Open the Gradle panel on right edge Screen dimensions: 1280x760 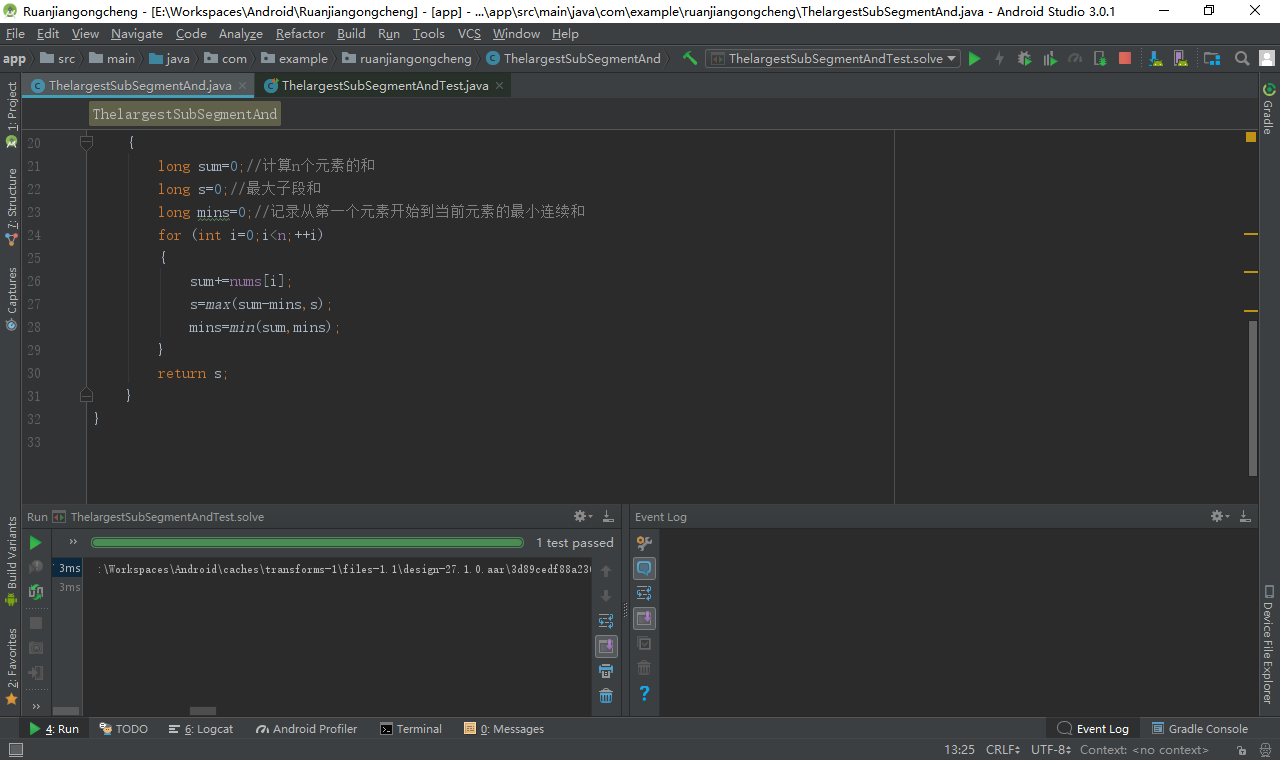point(1268,108)
